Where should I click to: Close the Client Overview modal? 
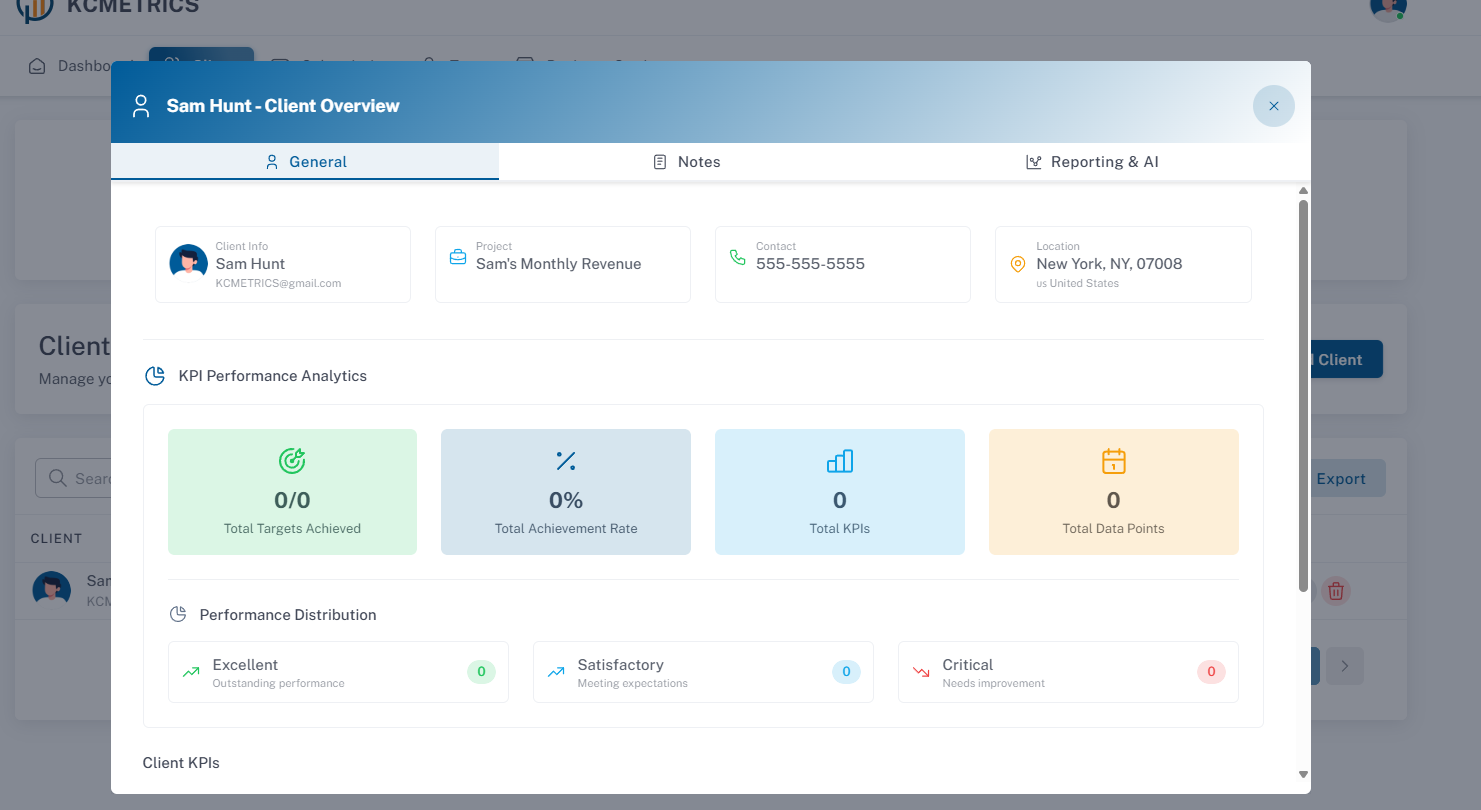click(1273, 106)
